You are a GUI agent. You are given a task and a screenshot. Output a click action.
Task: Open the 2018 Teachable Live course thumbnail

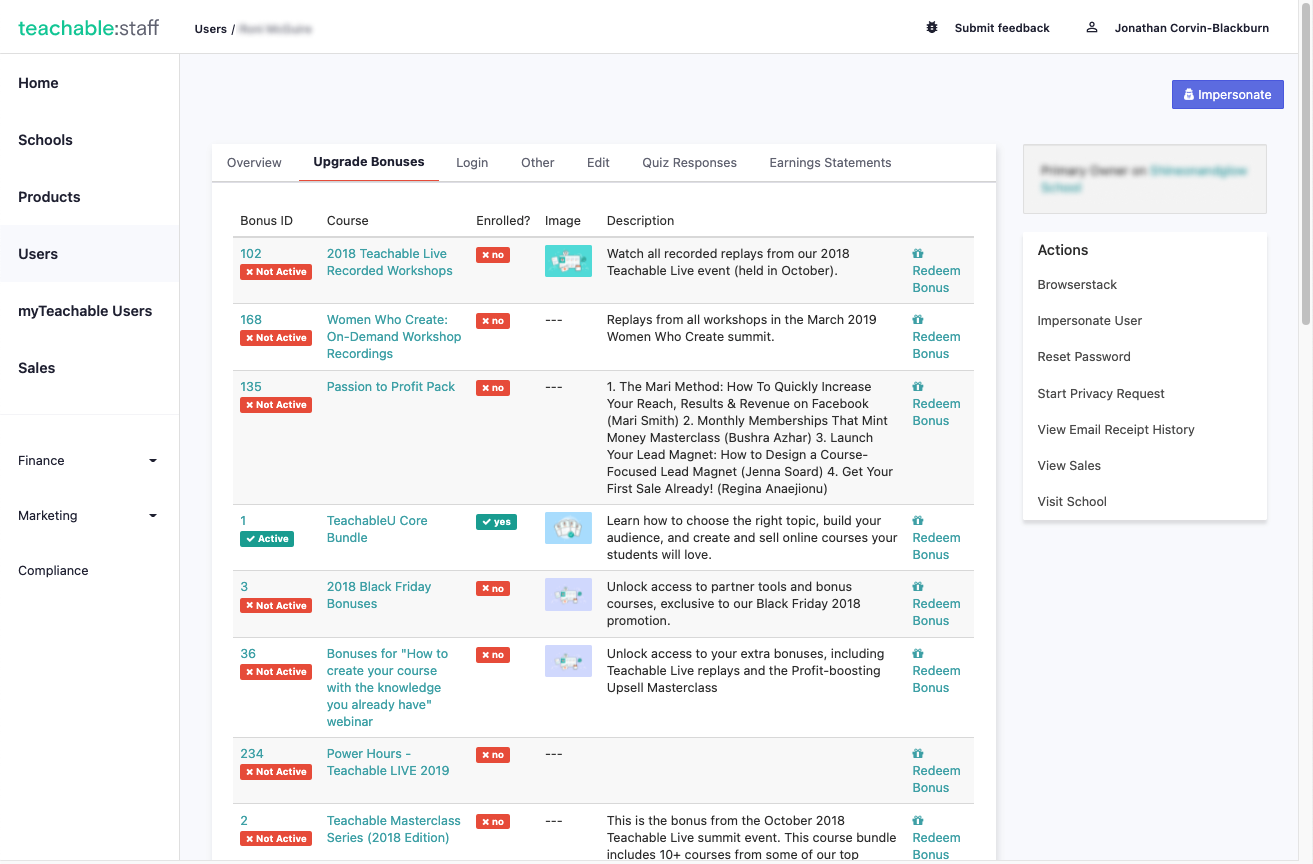(568, 261)
